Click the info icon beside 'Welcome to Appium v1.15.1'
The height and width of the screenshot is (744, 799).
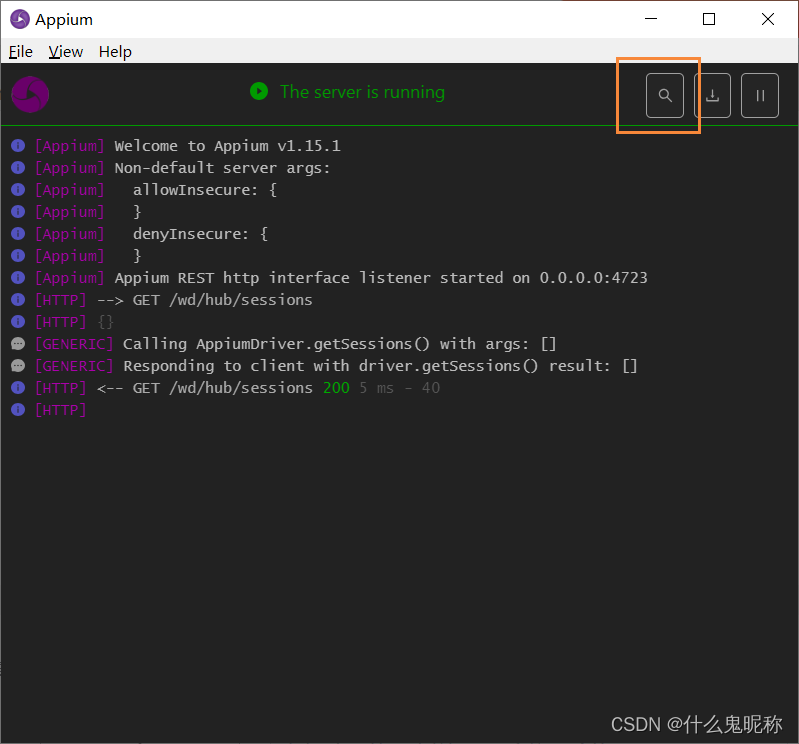pos(18,146)
